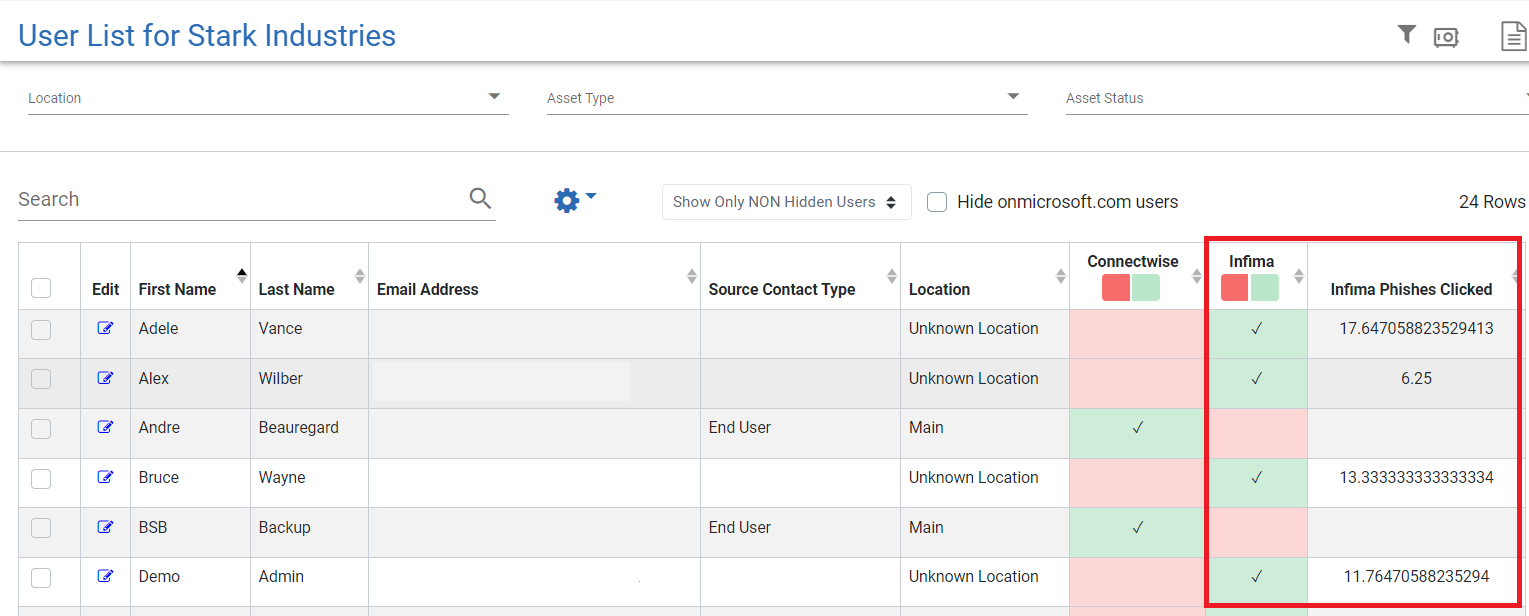Select the Alex Wilber row checkbox
The width and height of the screenshot is (1529, 616).
(x=41, y=379)
